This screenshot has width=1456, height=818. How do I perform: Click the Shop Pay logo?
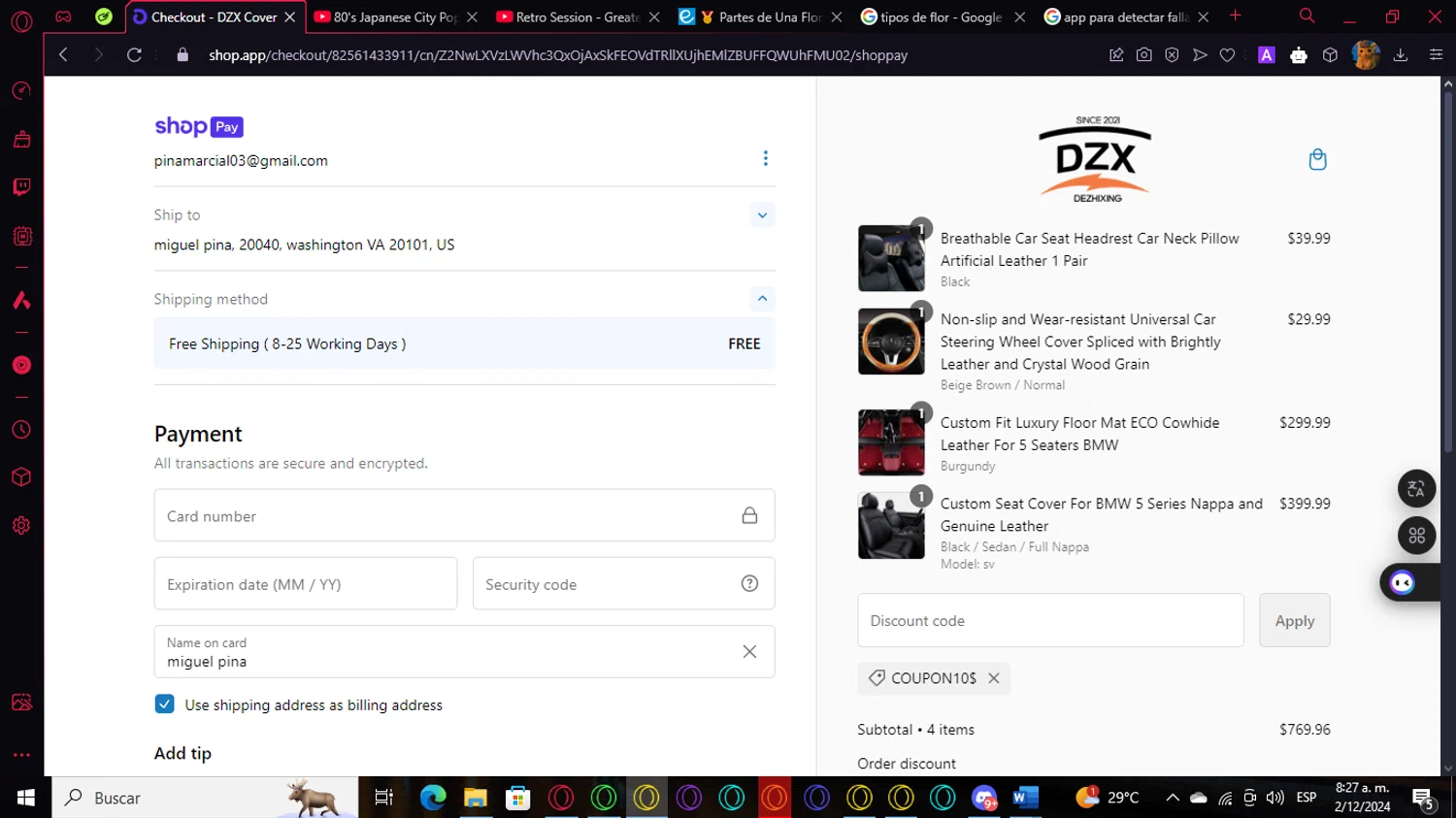[199, 126]
